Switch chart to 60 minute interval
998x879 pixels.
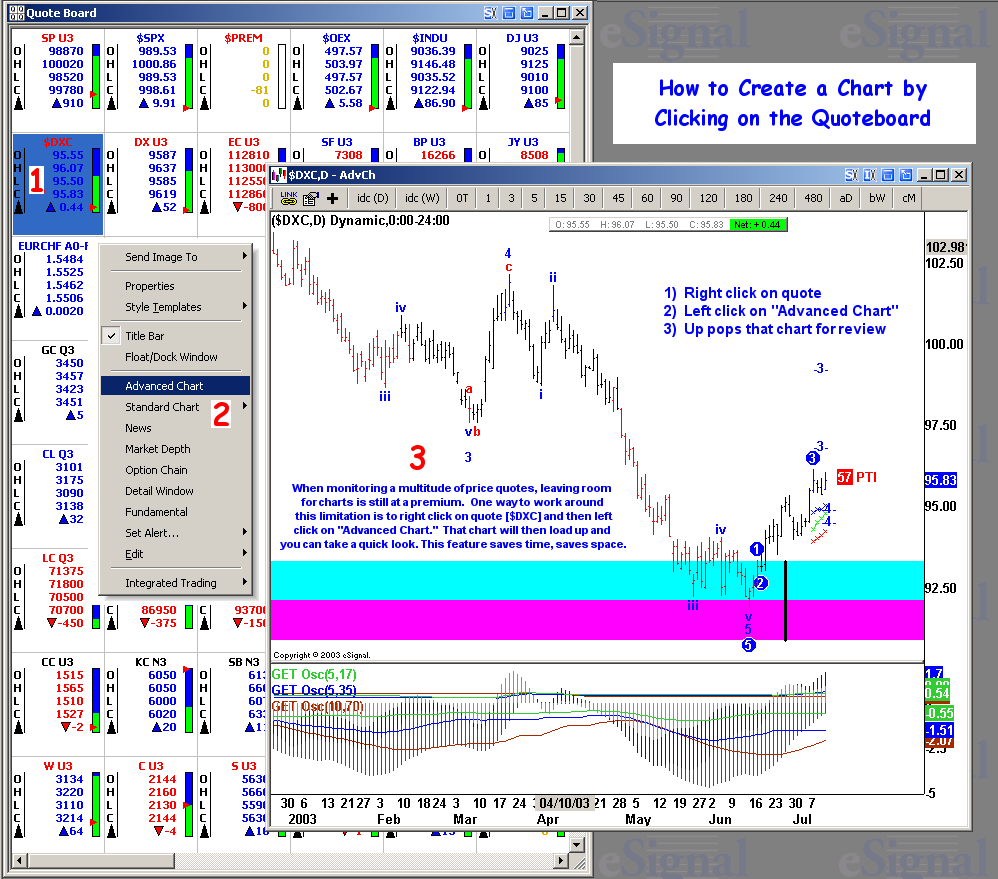pos(647,198)
